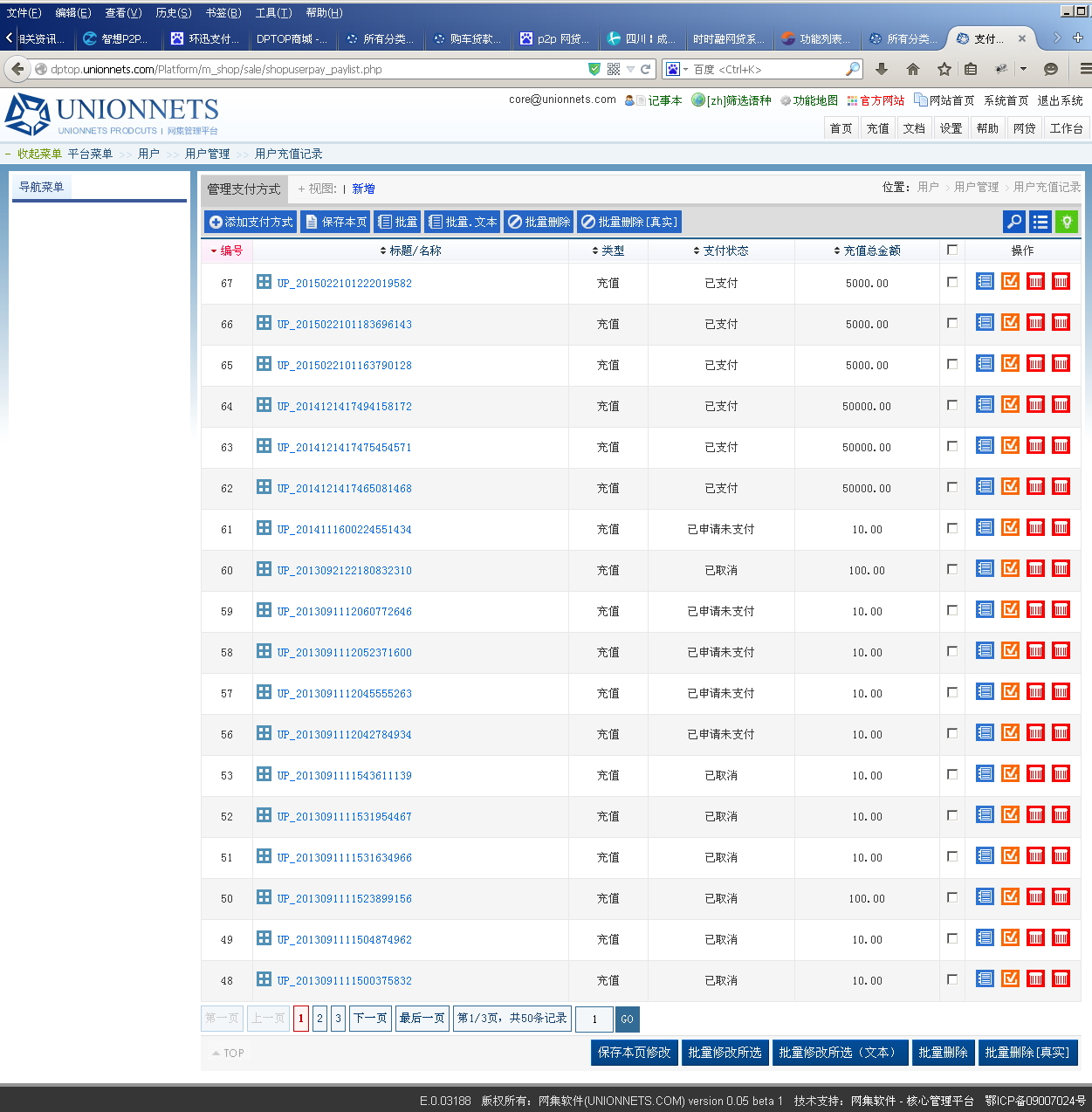Image resolution: width=1092 pixels, height=1112 pixels.
Task: Open browser home page icon
Action: click(x=913, y=69)
